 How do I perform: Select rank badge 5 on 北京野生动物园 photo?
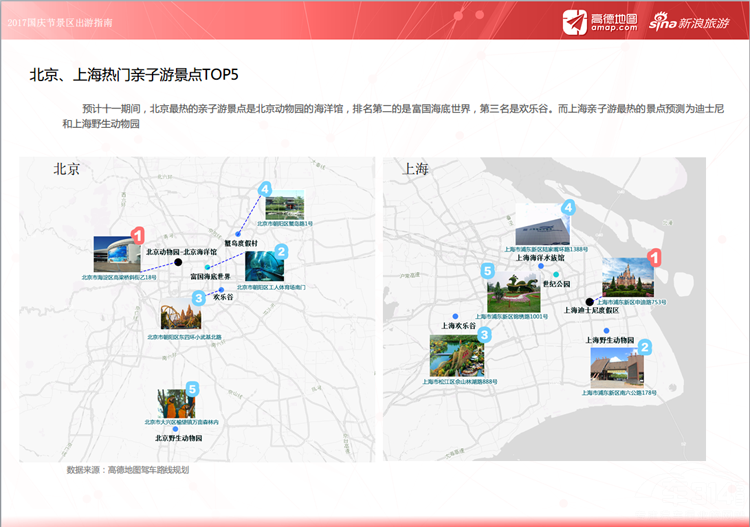(x=192, y=388)
